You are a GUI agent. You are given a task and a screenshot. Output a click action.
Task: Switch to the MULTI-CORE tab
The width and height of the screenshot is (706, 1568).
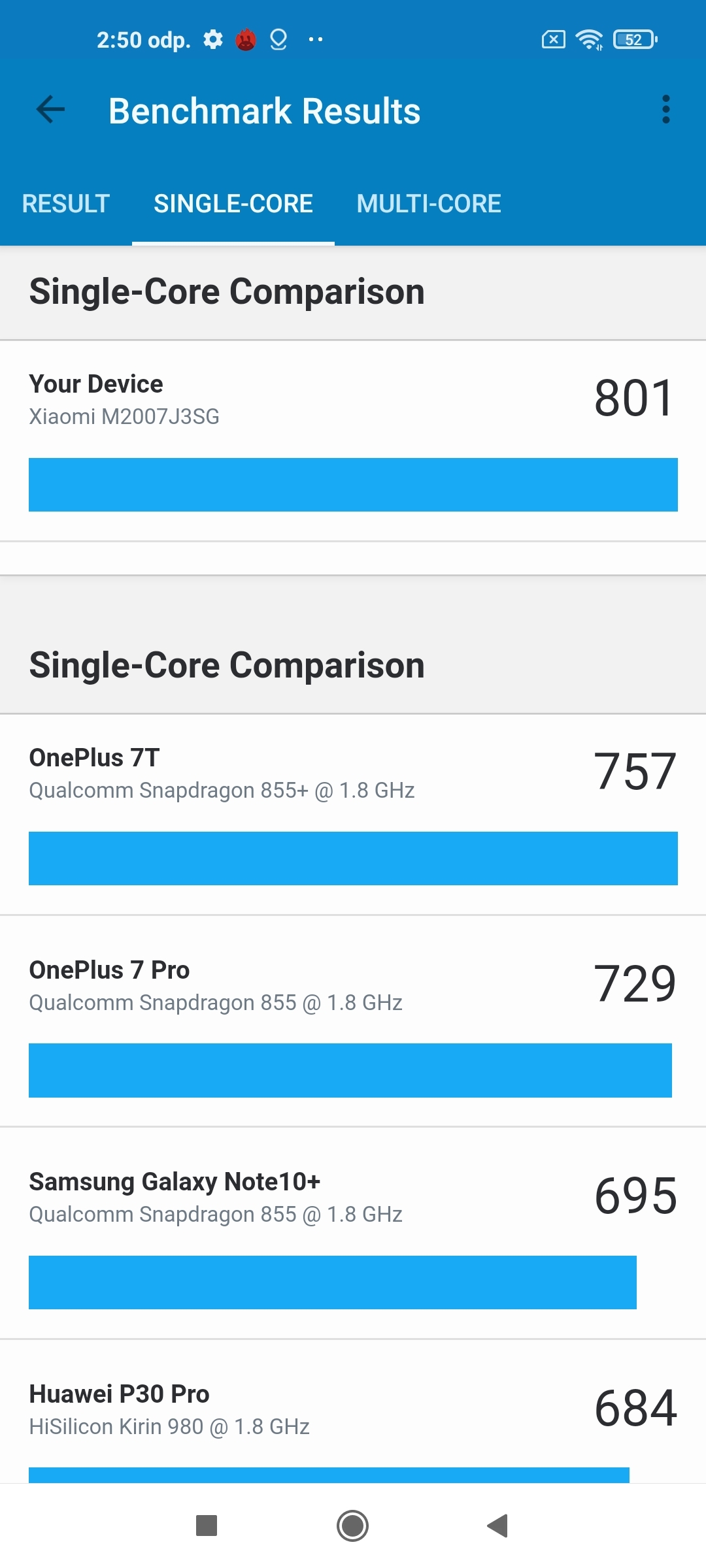pyautogui.click(x=429, y=203)
